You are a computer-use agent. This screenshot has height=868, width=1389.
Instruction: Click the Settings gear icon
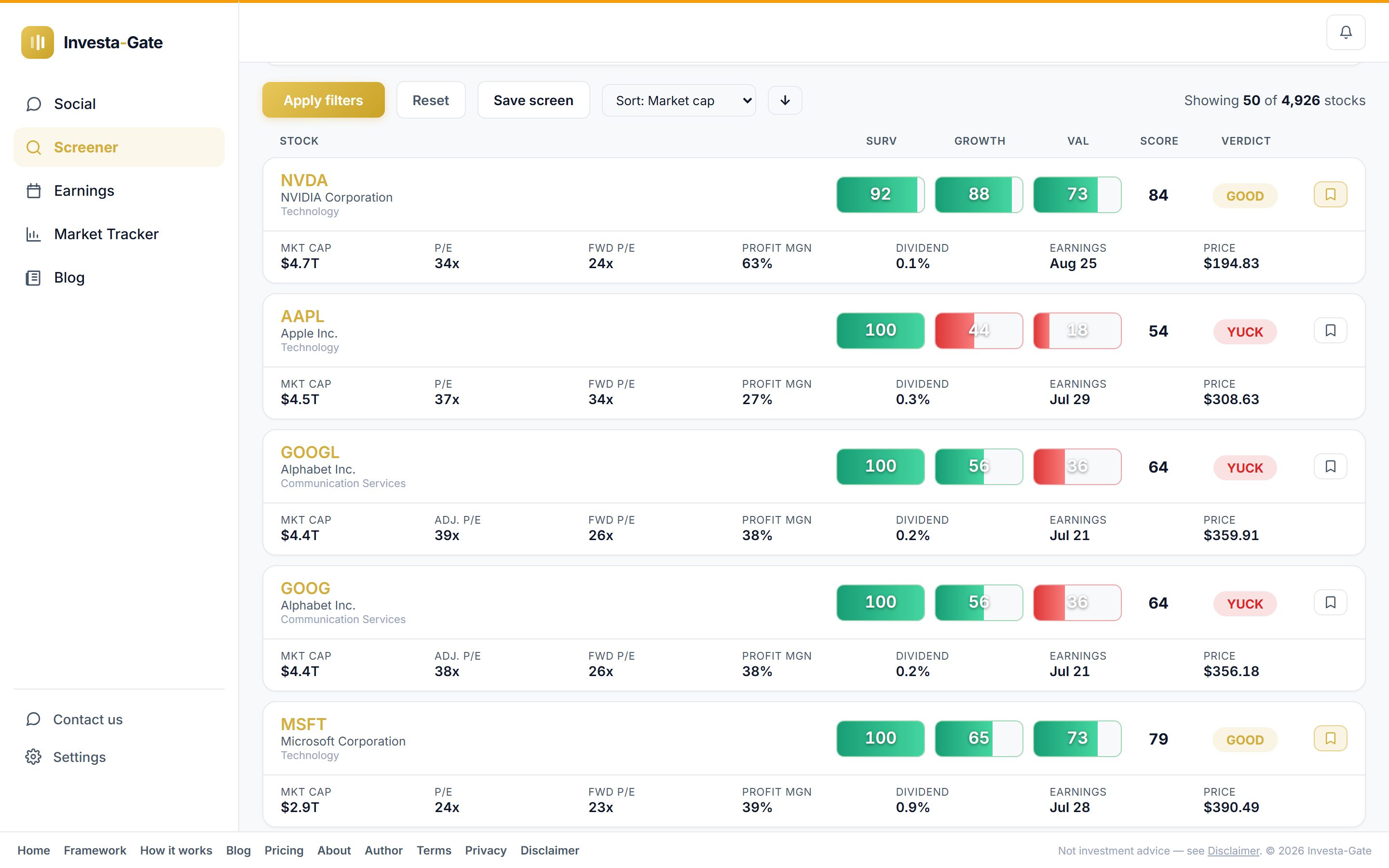pyautogui.click(x=33, y=757)
